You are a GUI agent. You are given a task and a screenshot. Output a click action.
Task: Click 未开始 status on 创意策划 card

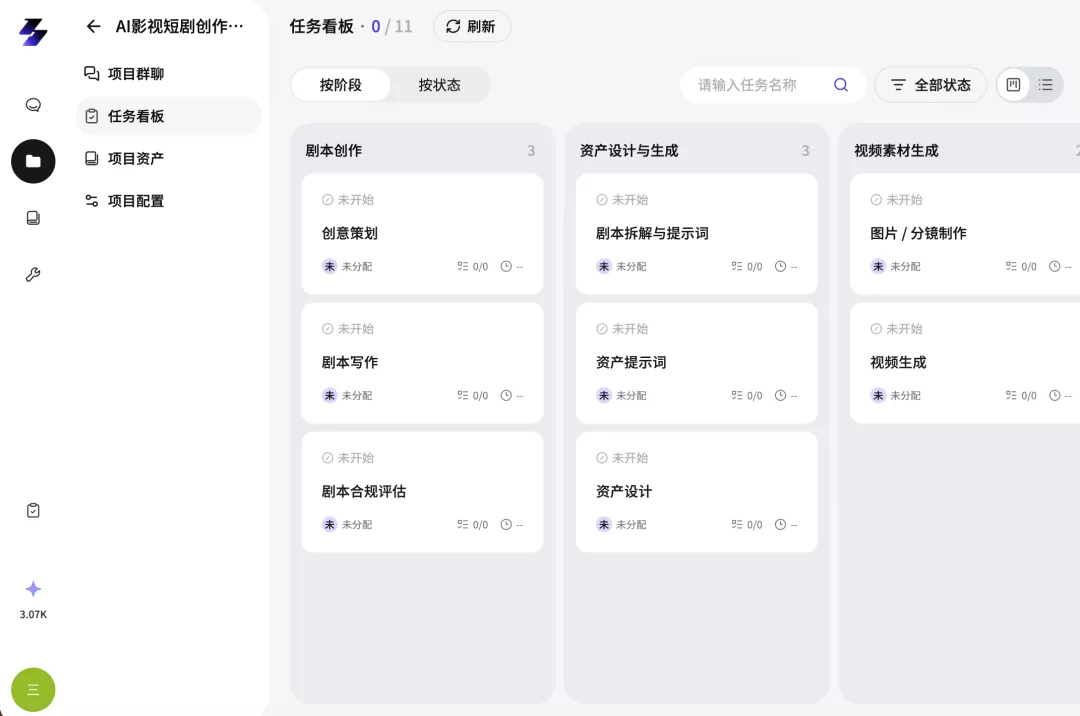(355, 200)
